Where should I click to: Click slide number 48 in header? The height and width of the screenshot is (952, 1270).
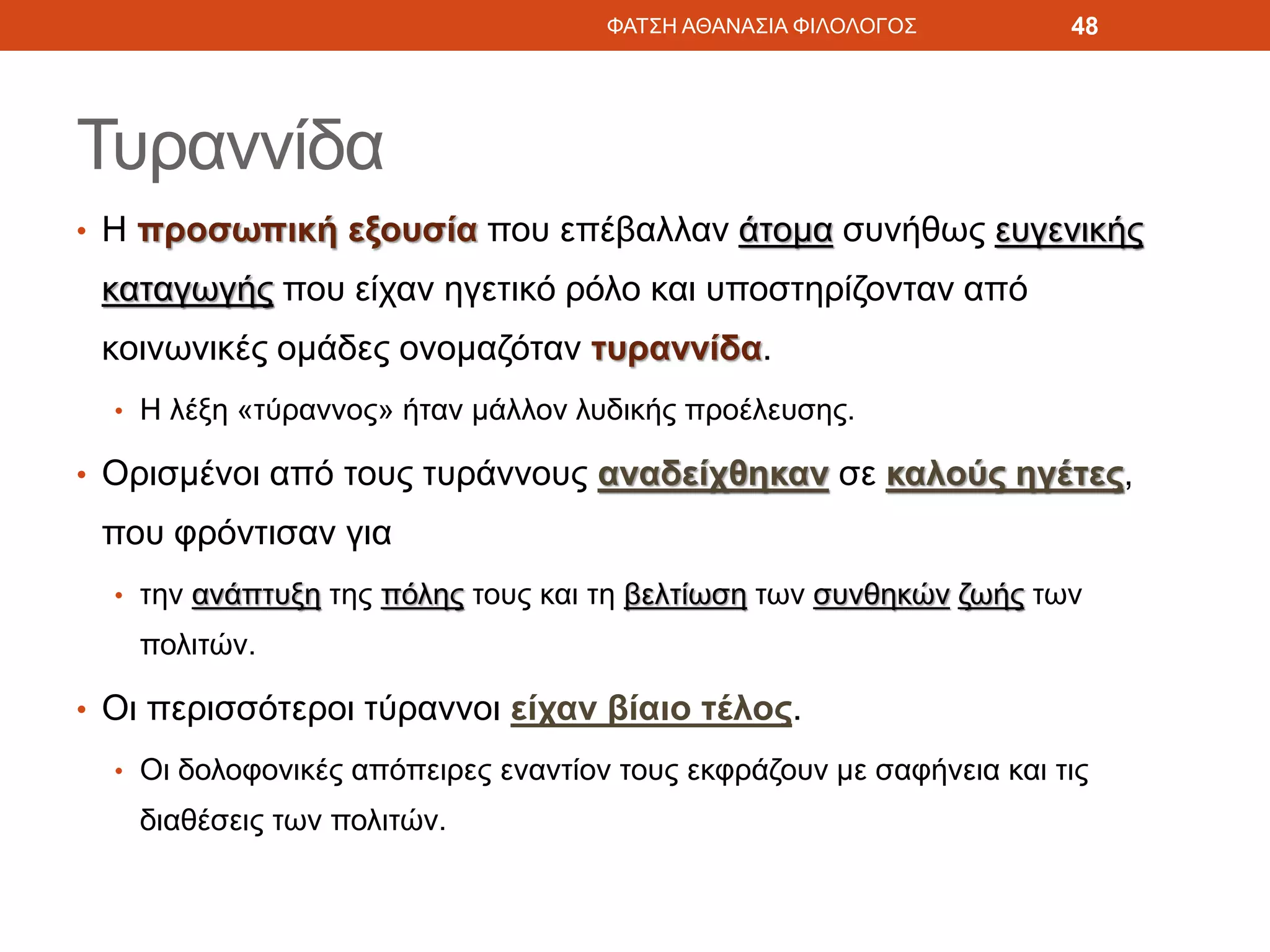coord(1084,26)
